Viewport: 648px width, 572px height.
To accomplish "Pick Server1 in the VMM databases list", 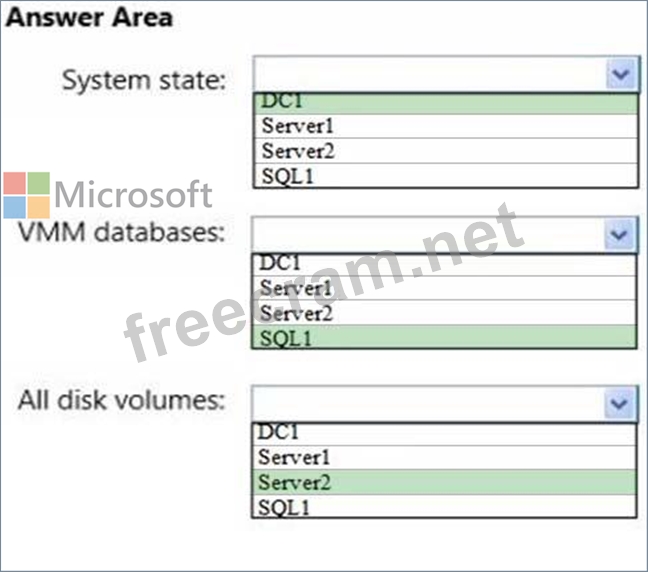I will [444, 288].
